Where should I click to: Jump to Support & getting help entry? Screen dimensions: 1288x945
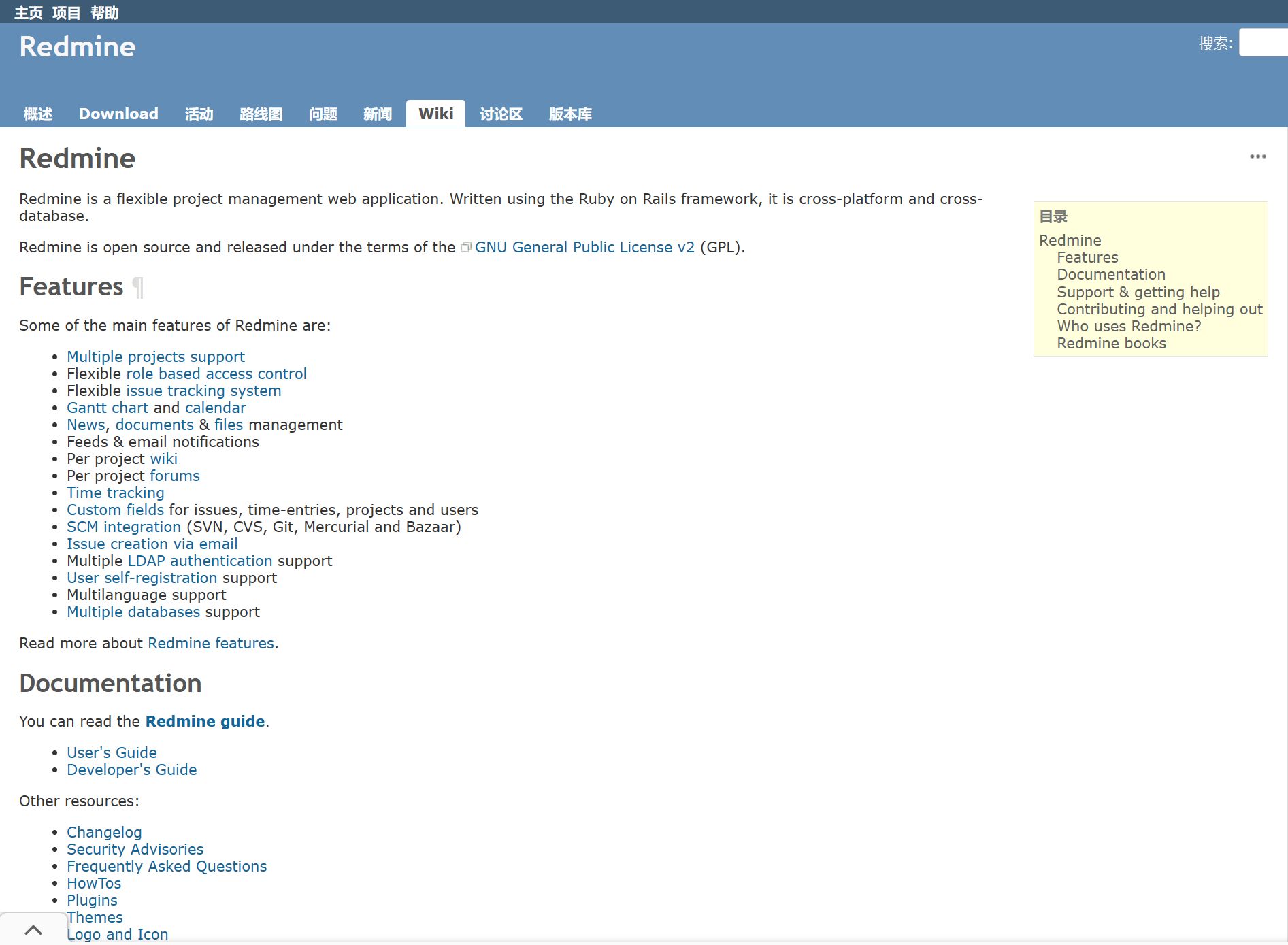pyautogui.click(x=1138, y=292)
